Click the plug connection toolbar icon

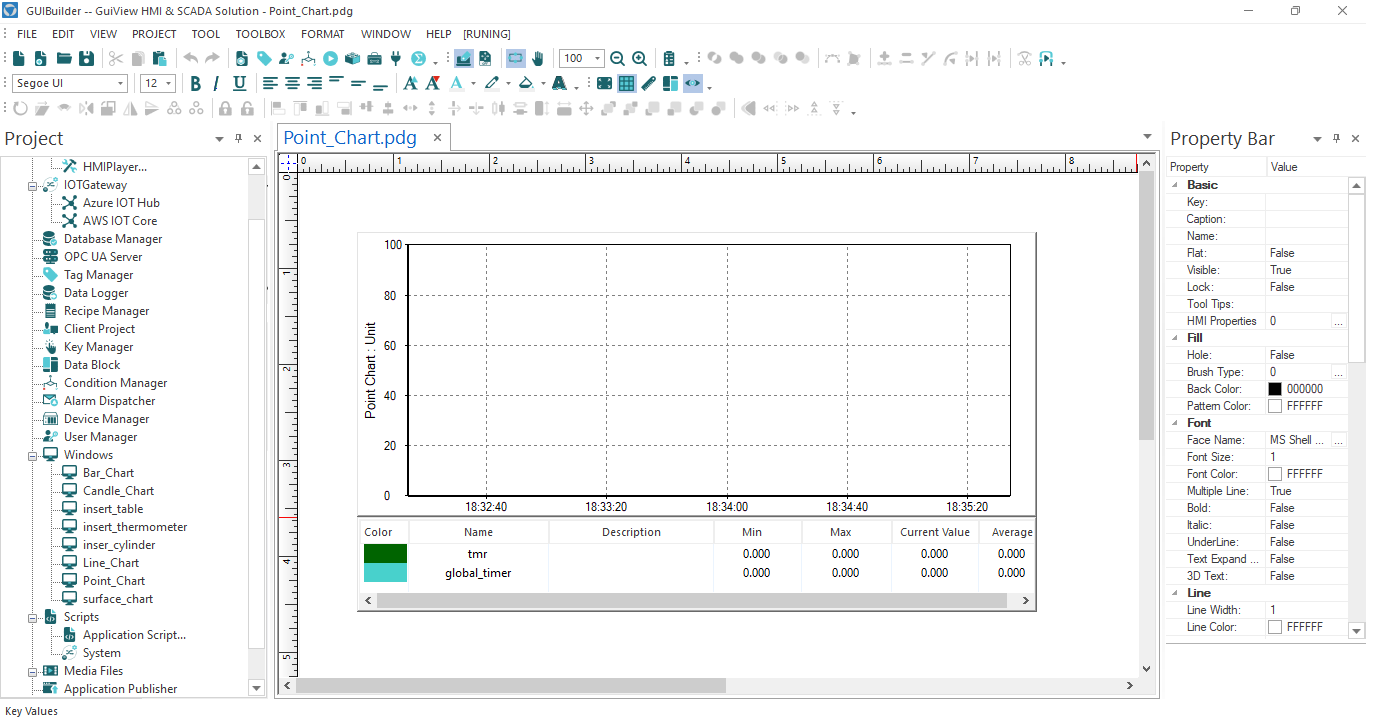(x=396, y=59)
